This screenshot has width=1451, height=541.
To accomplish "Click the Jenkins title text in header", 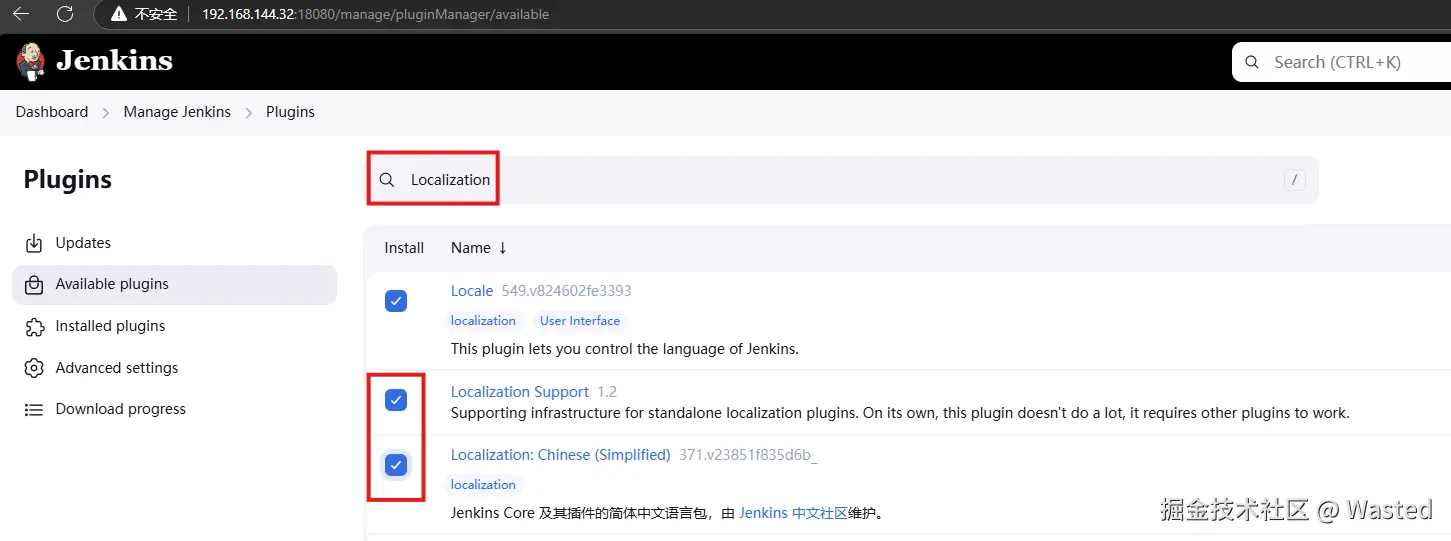I will 115,61.
